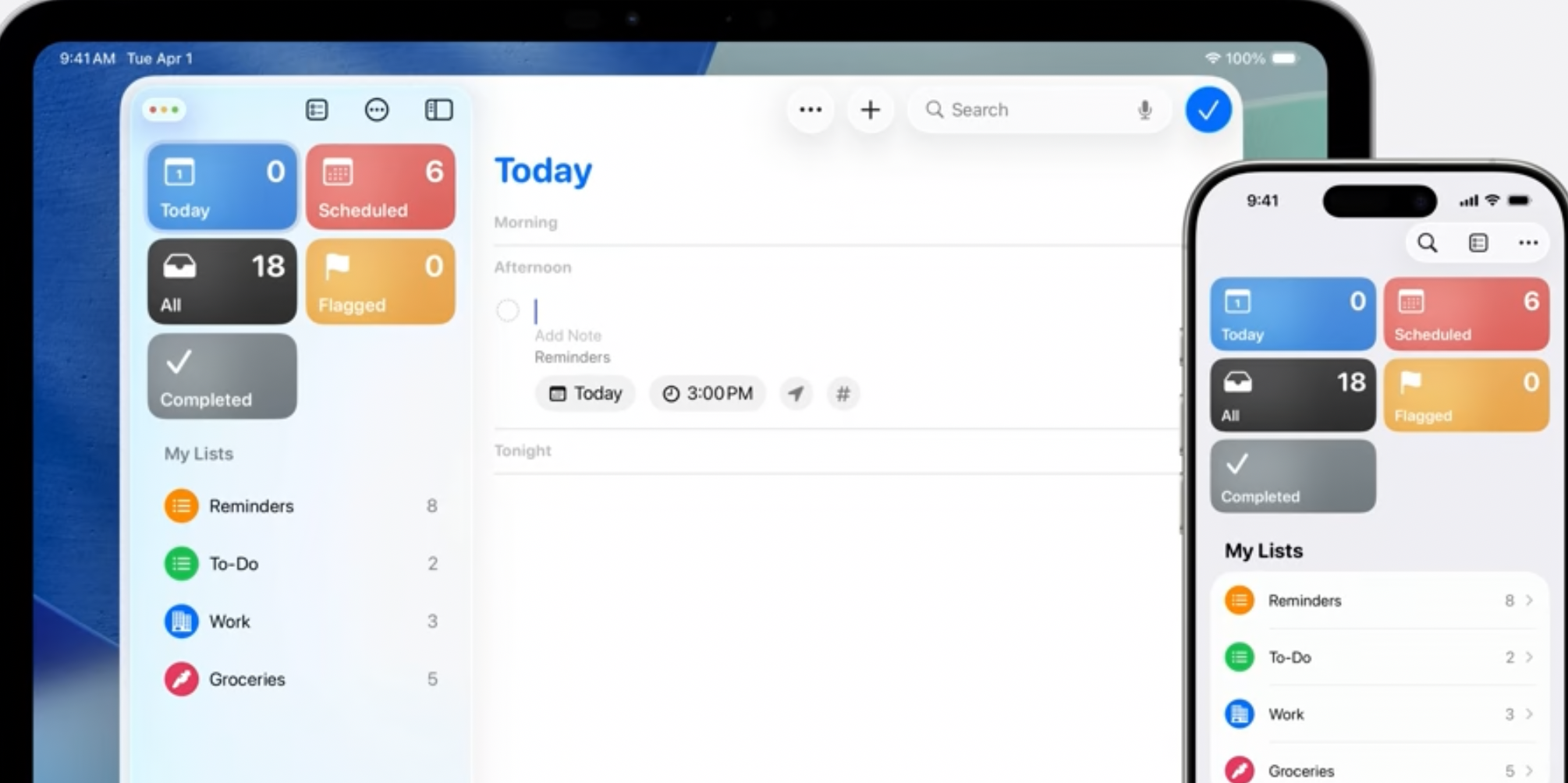Click the Reminders list label under Add Note
Image resolution: width=1568 pixels, height=783 pixels.
tap(572, 357)
